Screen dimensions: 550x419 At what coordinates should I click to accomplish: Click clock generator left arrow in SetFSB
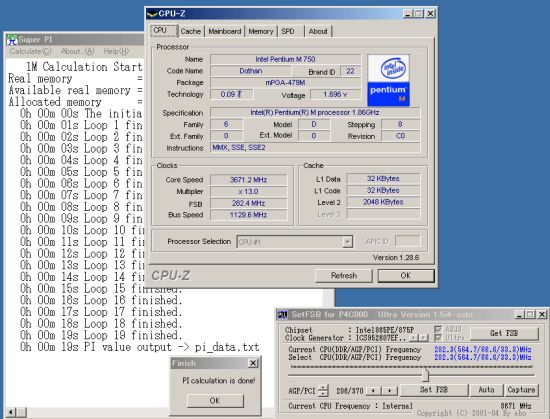(414, 338)
